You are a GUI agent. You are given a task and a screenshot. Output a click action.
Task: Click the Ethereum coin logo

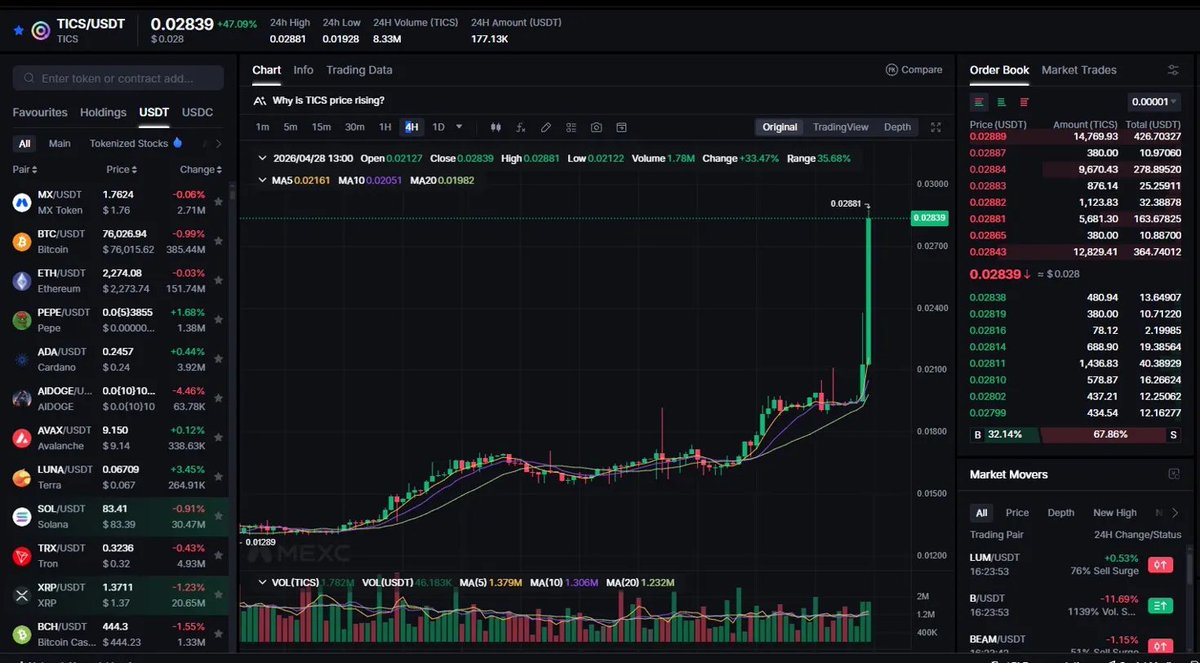(x=21, y=281)
